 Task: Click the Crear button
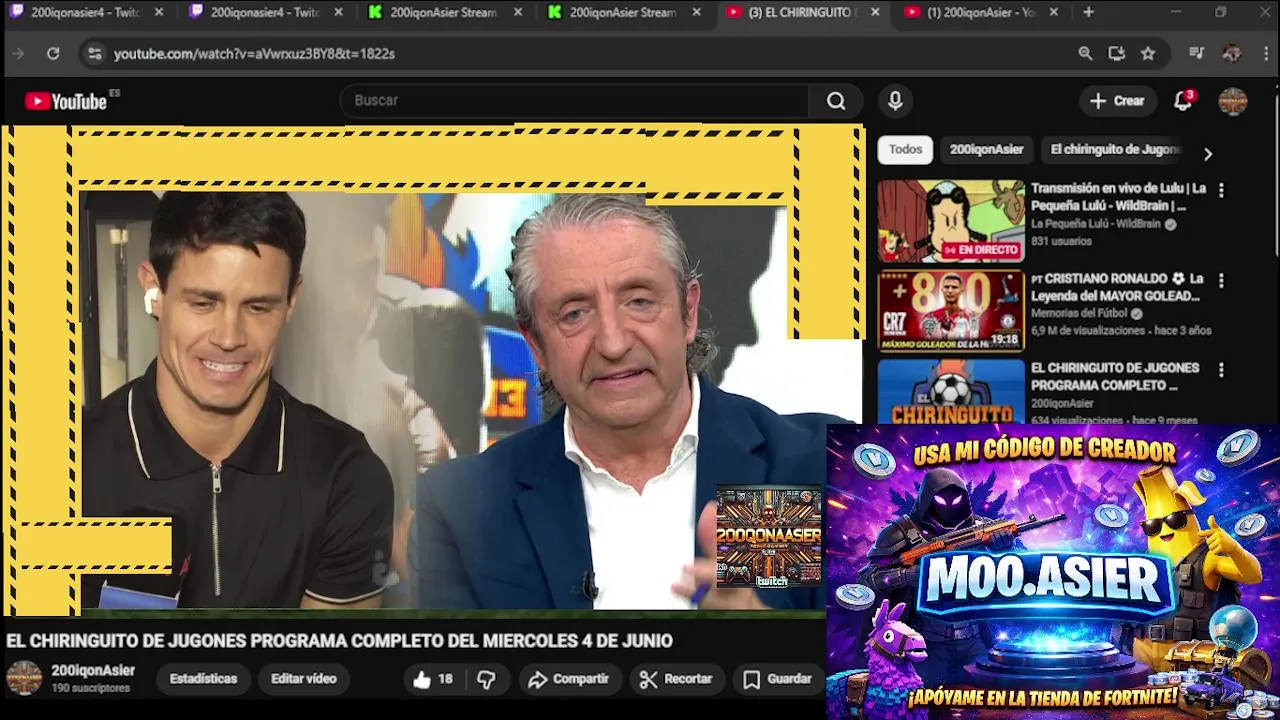point(1117,101)
